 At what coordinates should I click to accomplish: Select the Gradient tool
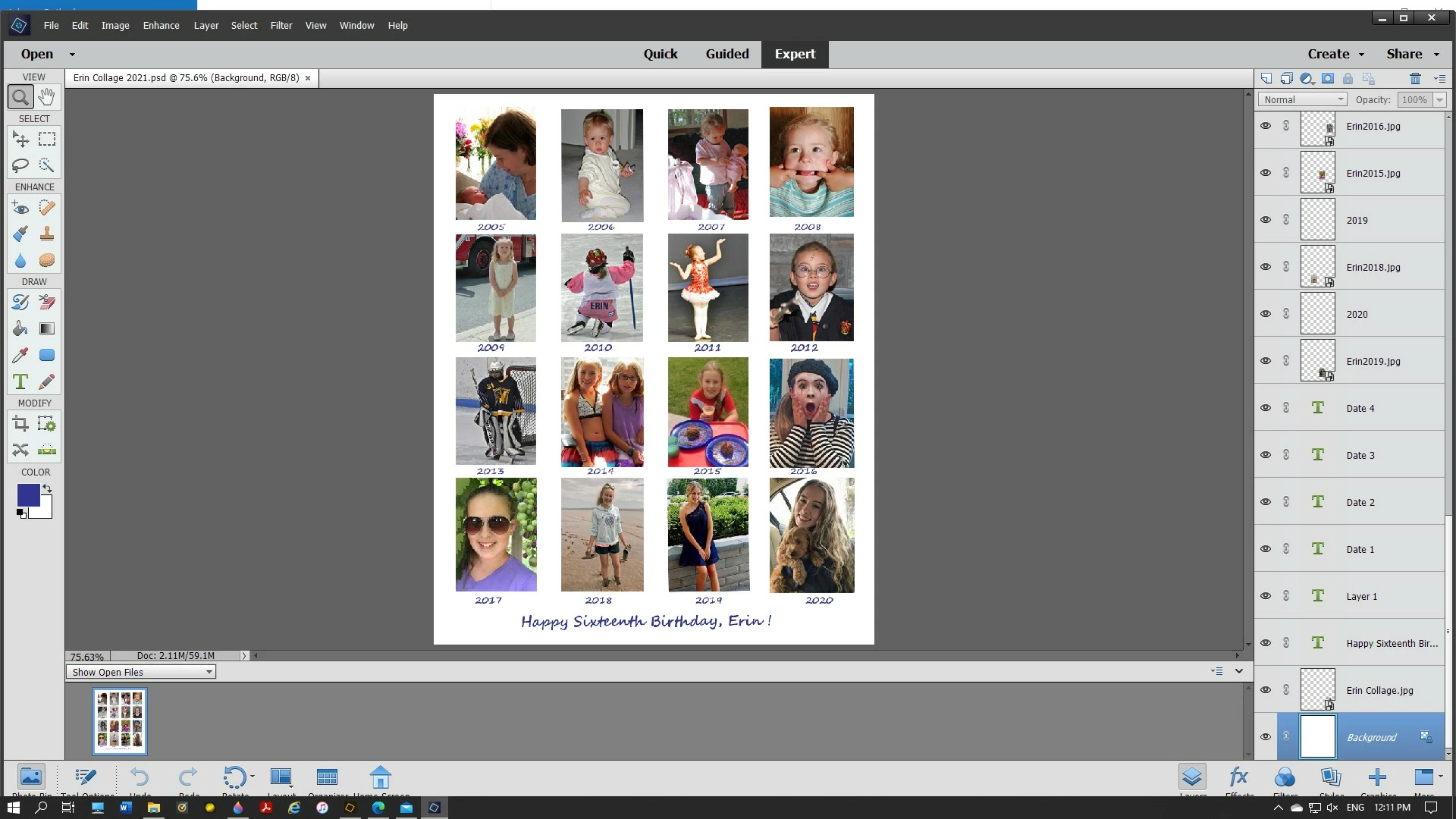(47, 328)
